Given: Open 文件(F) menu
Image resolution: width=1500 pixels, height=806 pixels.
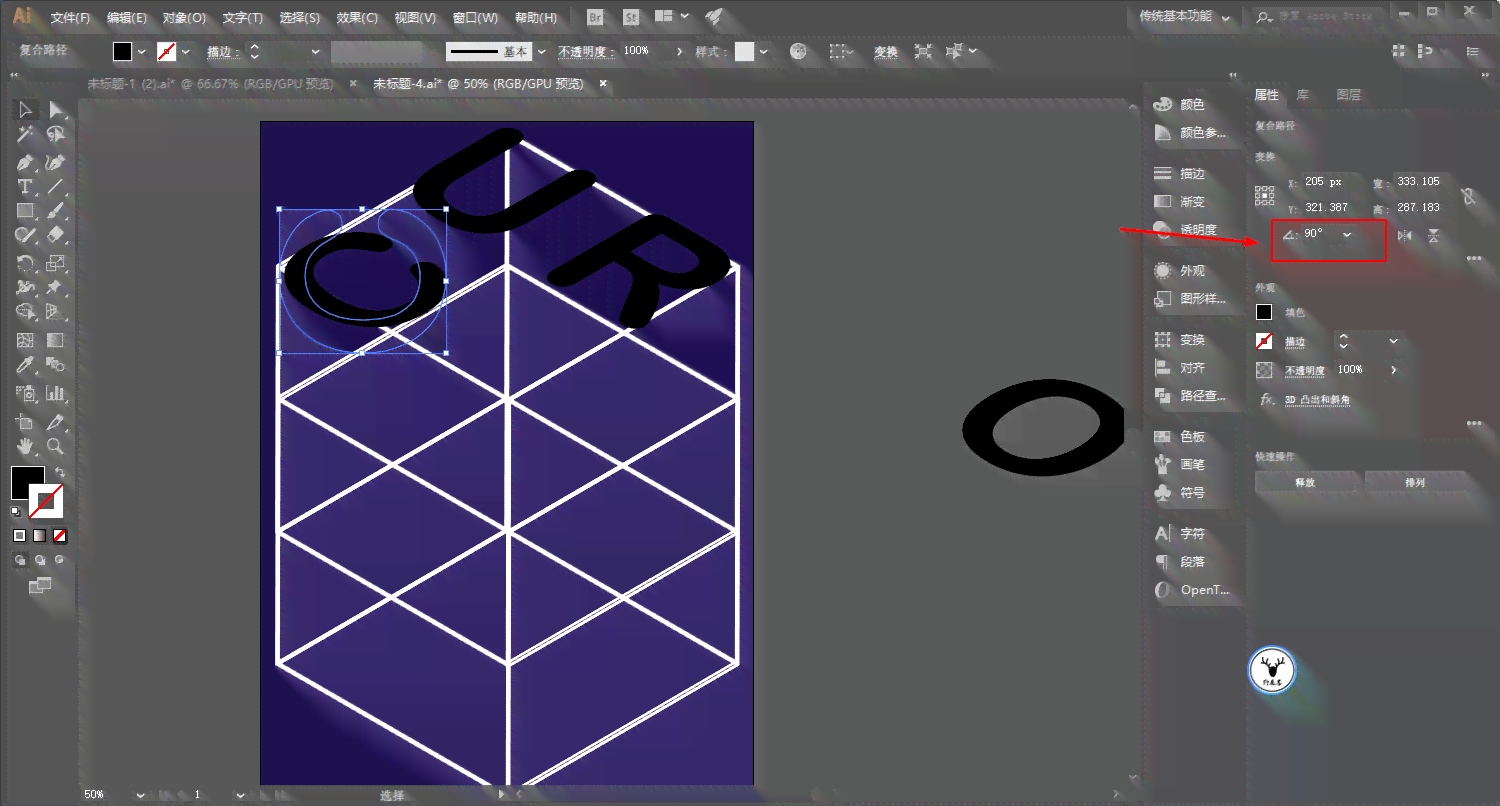Looking at the screenshot, I should pyautogui.click(x=70, y=18).
